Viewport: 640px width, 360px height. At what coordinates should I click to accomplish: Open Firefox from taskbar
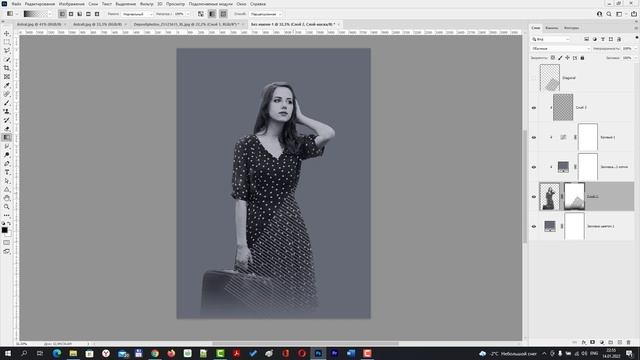point(171,353)
